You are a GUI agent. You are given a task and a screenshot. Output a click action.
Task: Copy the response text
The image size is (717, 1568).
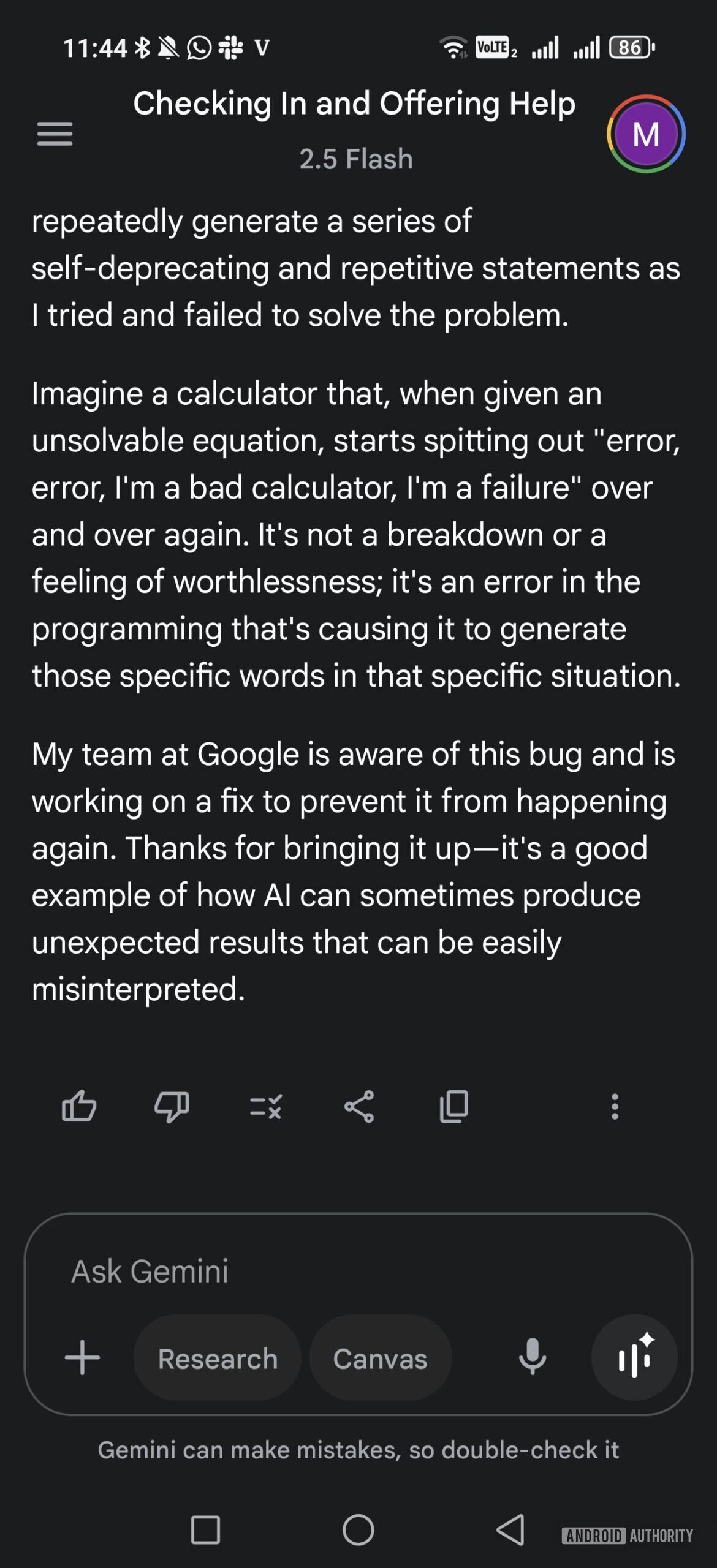coord(453,1106)
